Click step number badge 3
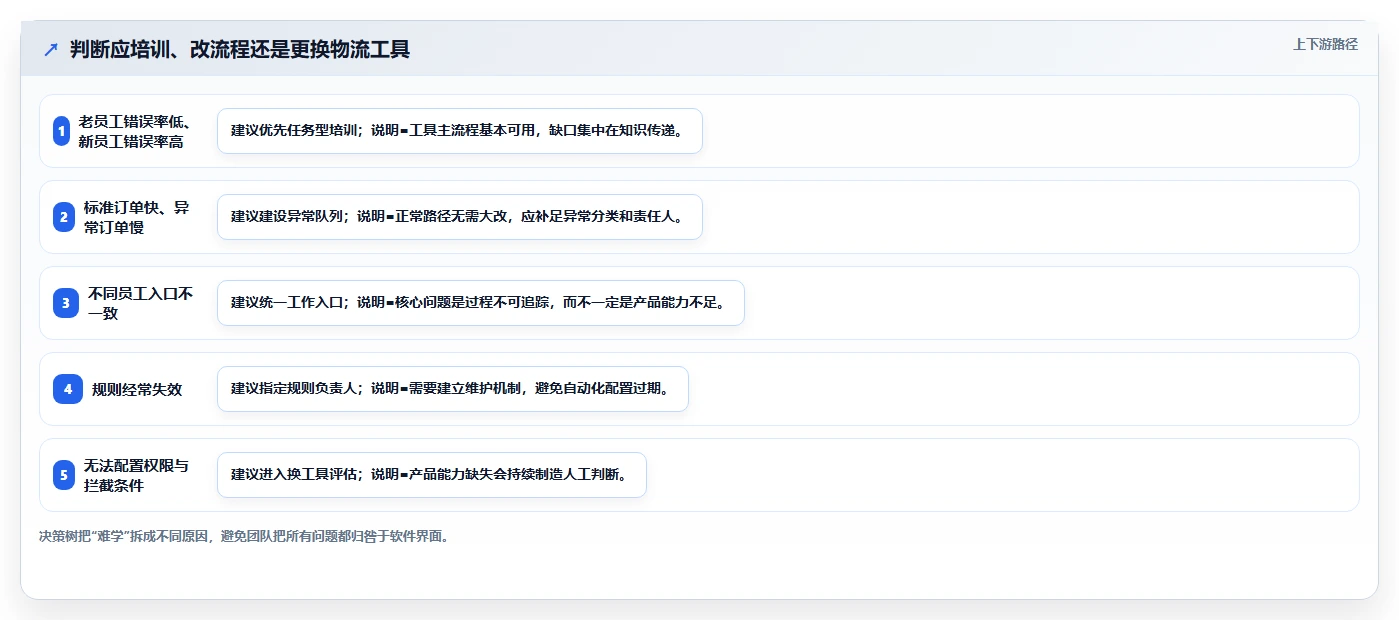 (66, 303)
